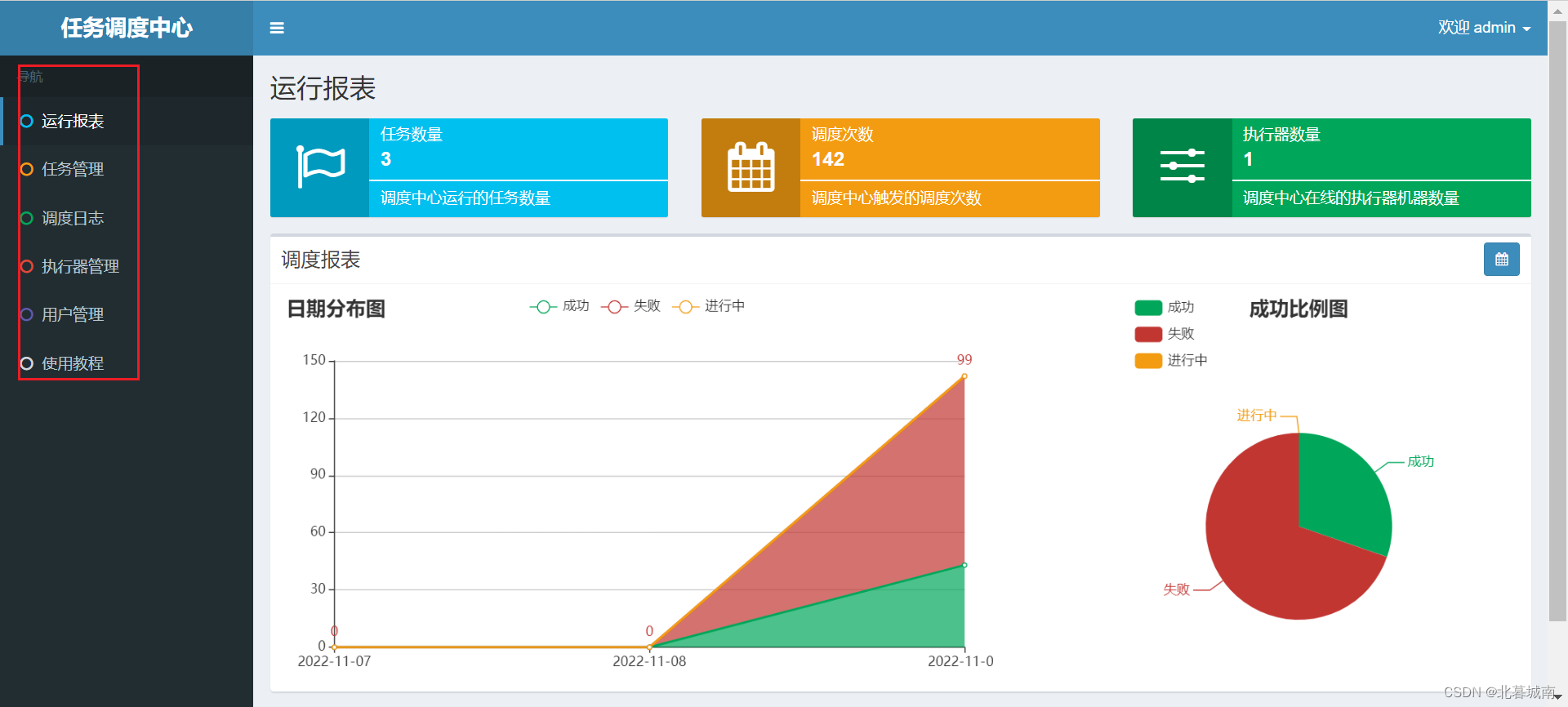Toggle the hamburger sidebar menu icon
The image size is (1568, 707).
(x=277, y=28)
